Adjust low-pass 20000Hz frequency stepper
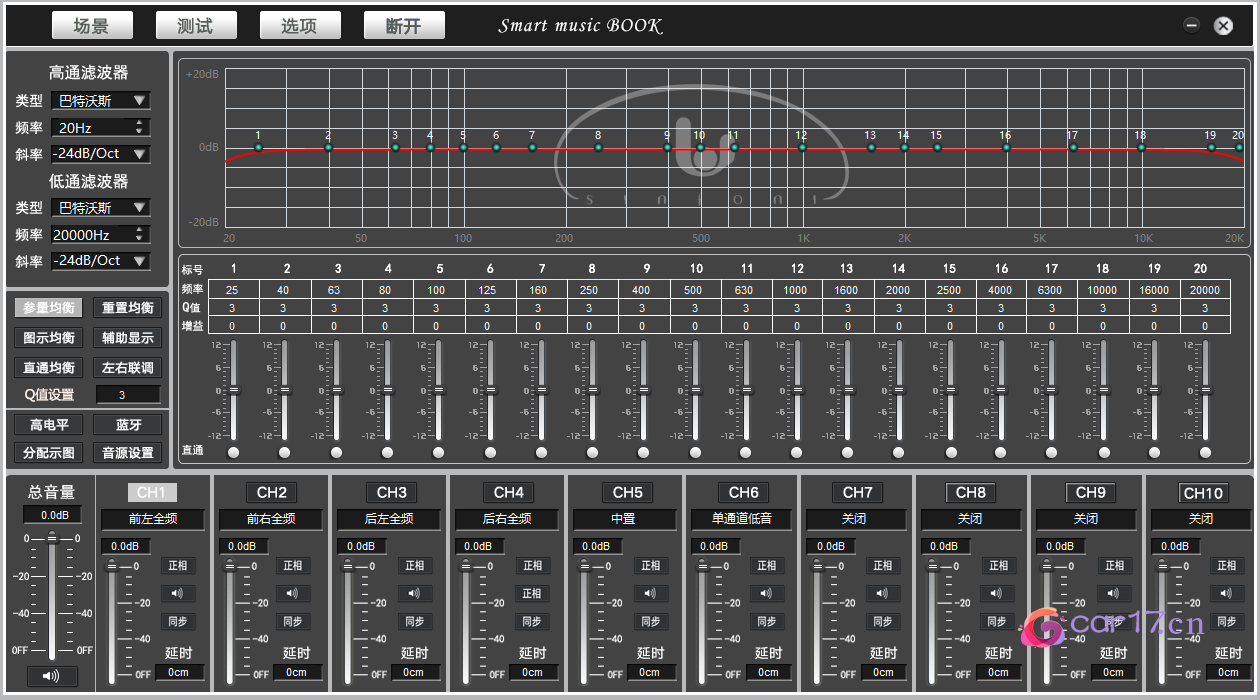Viewport: 1260px width, 700px height. (x=140, y=234)
